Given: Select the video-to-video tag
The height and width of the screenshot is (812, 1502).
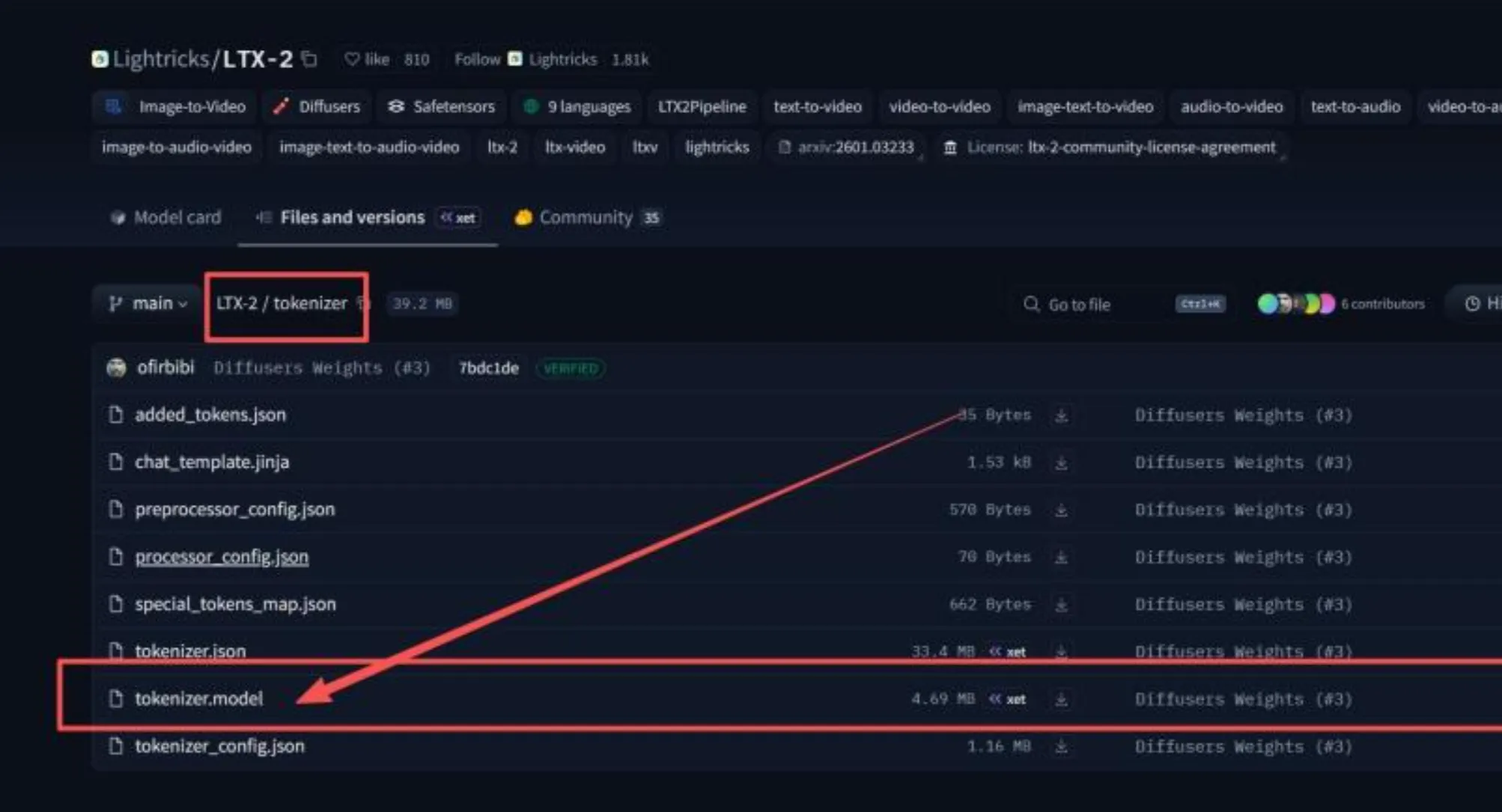Looking at the screenshot, I should [x=940, y=107].
